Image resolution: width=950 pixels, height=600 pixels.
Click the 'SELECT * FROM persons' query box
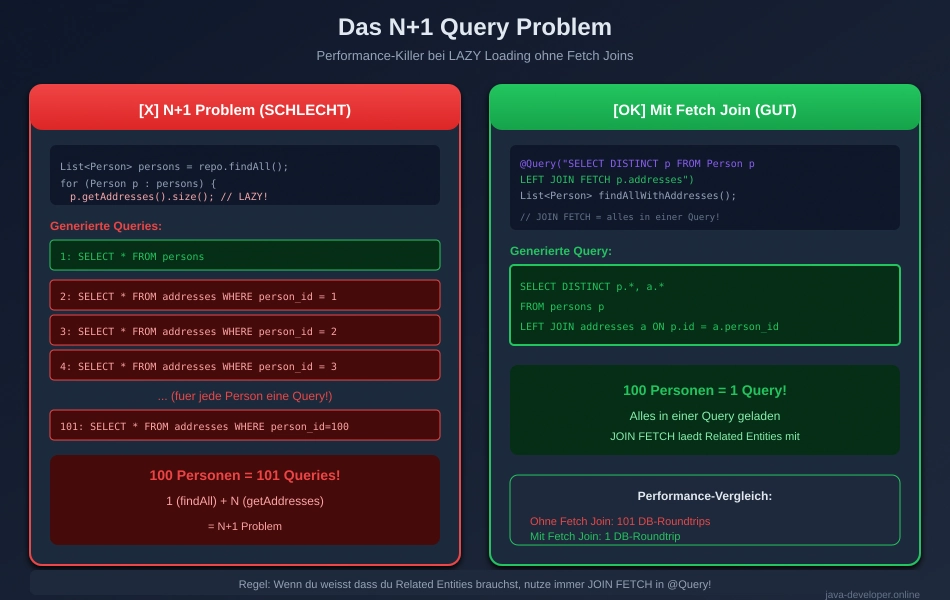(245, 256)
